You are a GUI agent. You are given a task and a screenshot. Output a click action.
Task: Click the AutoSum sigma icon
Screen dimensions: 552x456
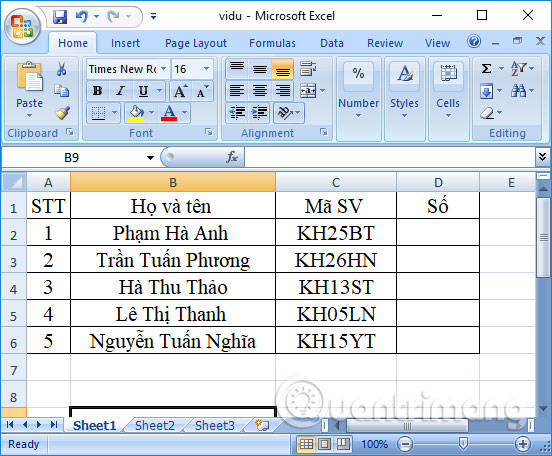pyautogui.click(x=487, y=68)
